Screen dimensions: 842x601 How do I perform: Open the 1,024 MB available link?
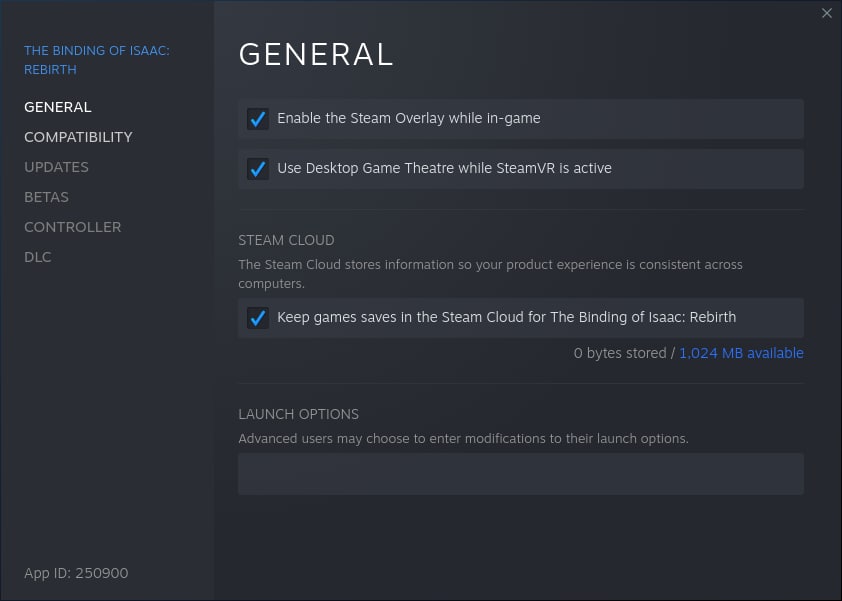pyautogui.click(x=741, y=353)
